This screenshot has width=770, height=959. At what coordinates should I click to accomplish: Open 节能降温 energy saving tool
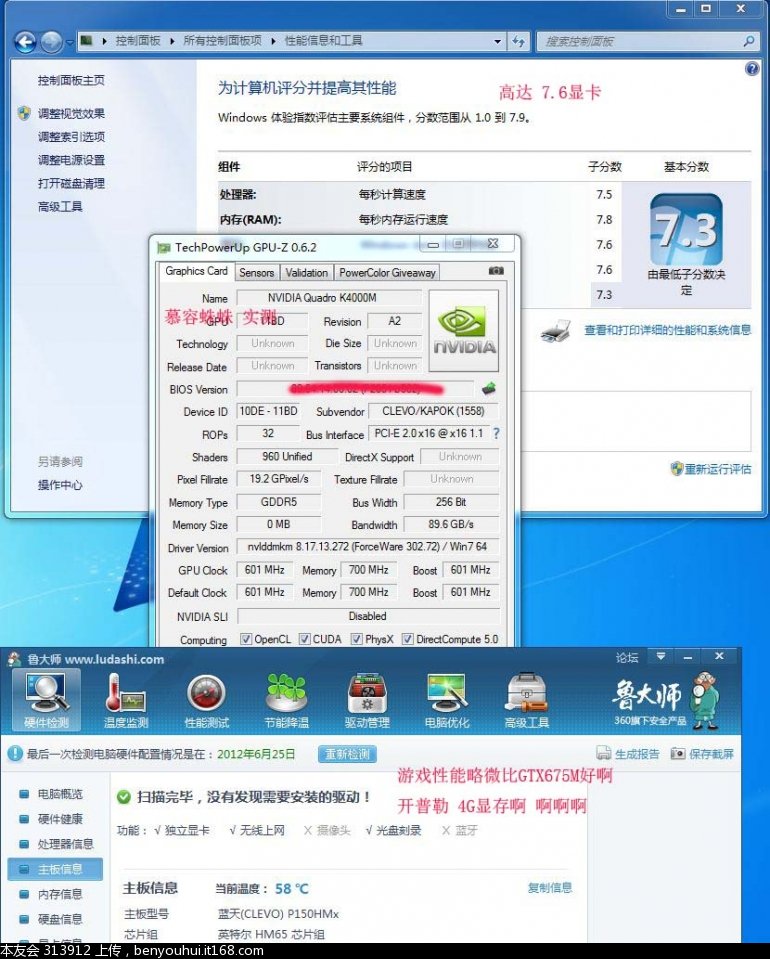point(286,701)
